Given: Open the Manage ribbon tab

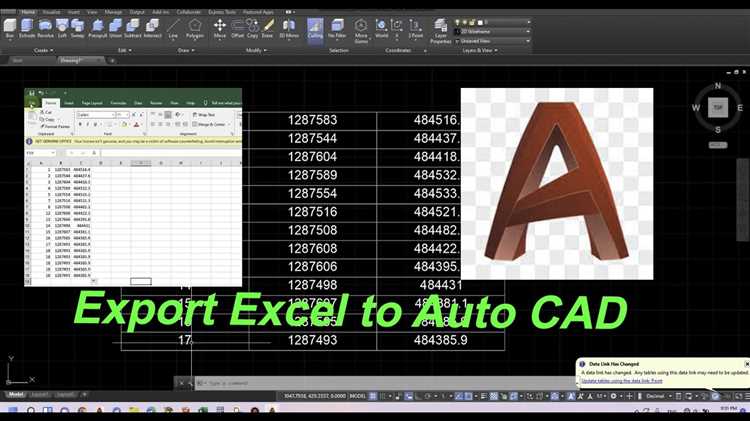Looking at the screenshot, I should pos(113,12).
